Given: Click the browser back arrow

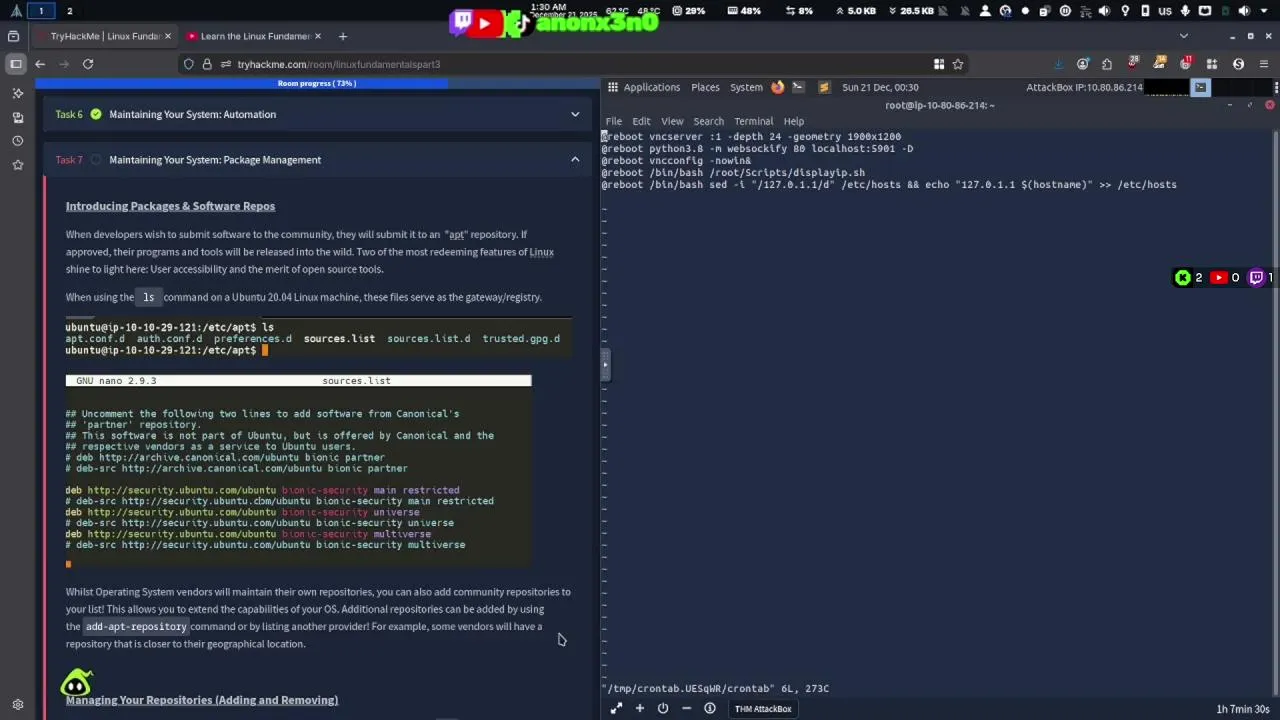Looking at the screenshot, I should point(40,64).
